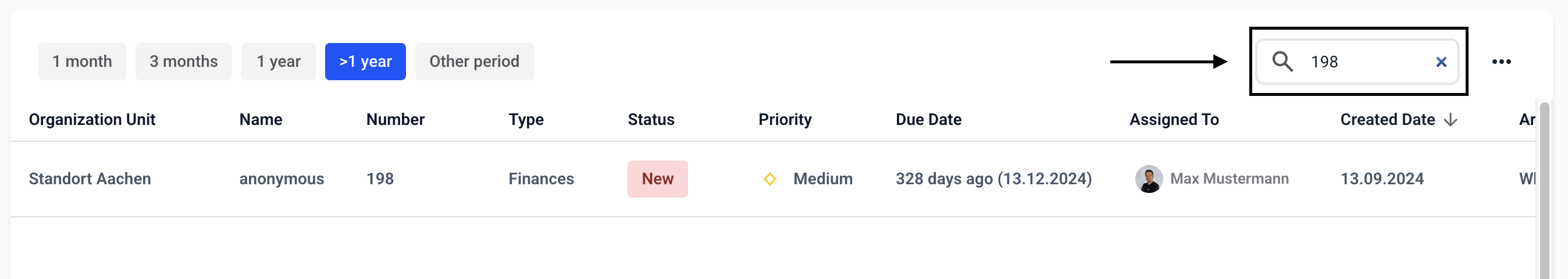1568x279 pixels.
Task: Select the 3 months period filter
Action: pos(183,62)
